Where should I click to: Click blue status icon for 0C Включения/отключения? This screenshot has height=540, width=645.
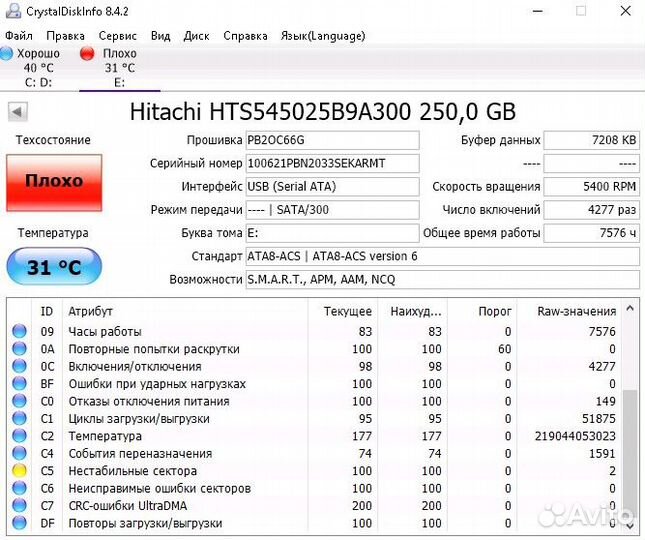(x=19, y=366)
